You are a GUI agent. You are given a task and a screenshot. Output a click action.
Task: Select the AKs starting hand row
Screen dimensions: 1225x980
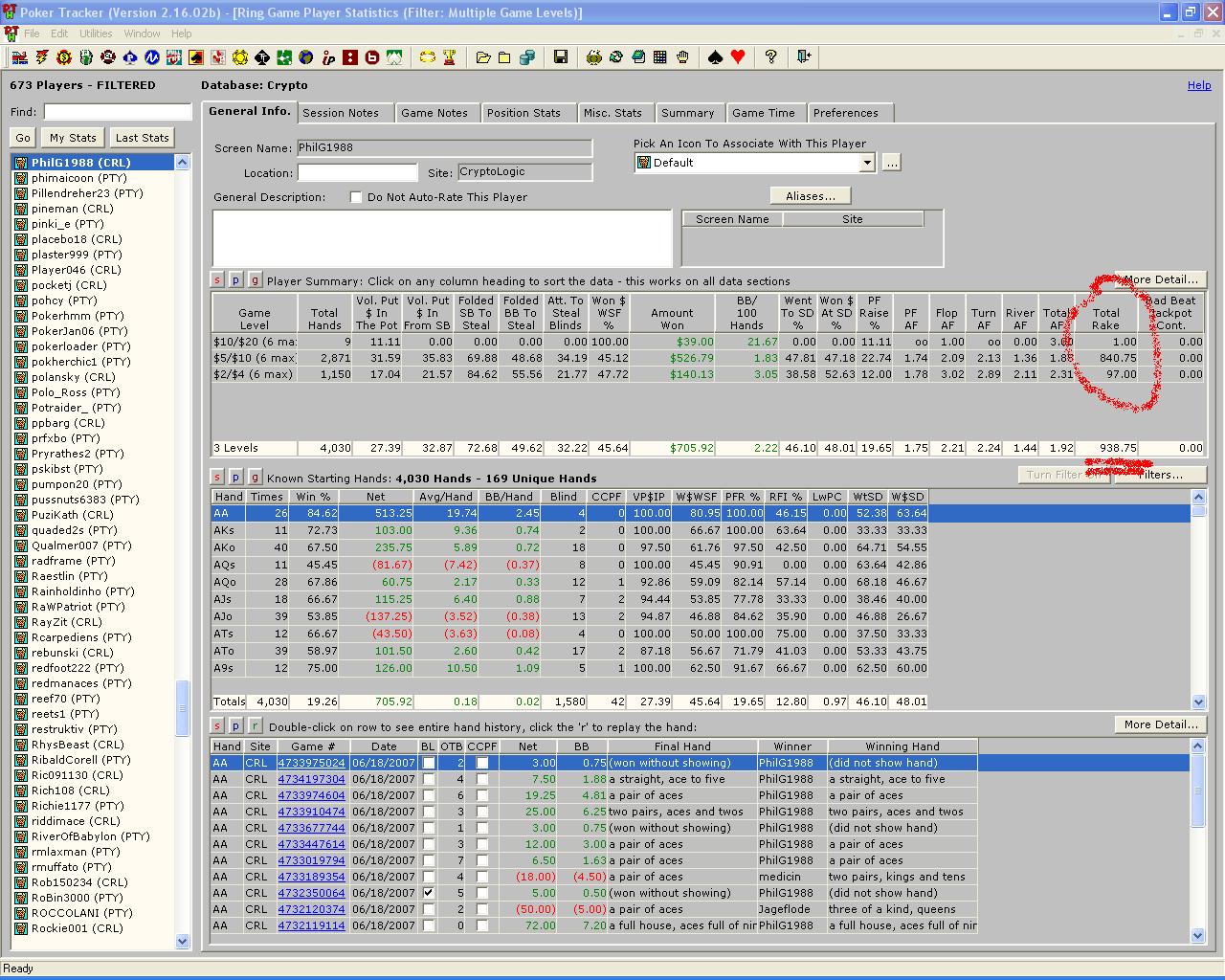tap(569, 530)
